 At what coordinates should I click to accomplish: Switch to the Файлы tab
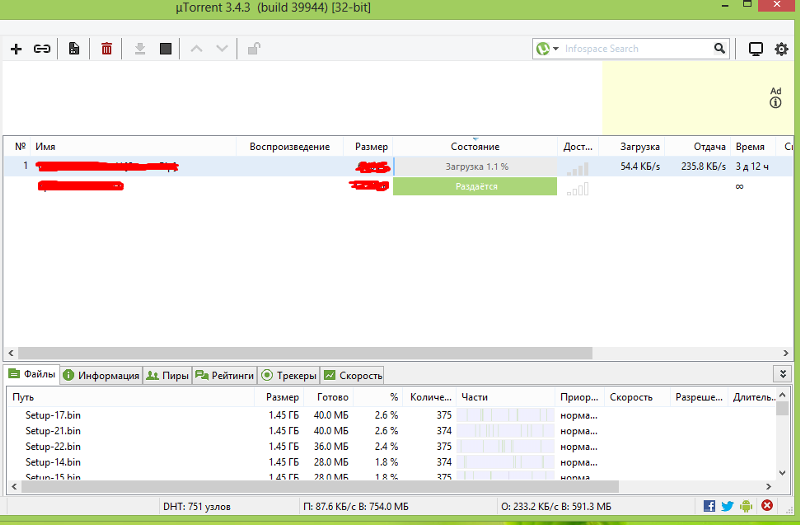click(x=33, y=374)
